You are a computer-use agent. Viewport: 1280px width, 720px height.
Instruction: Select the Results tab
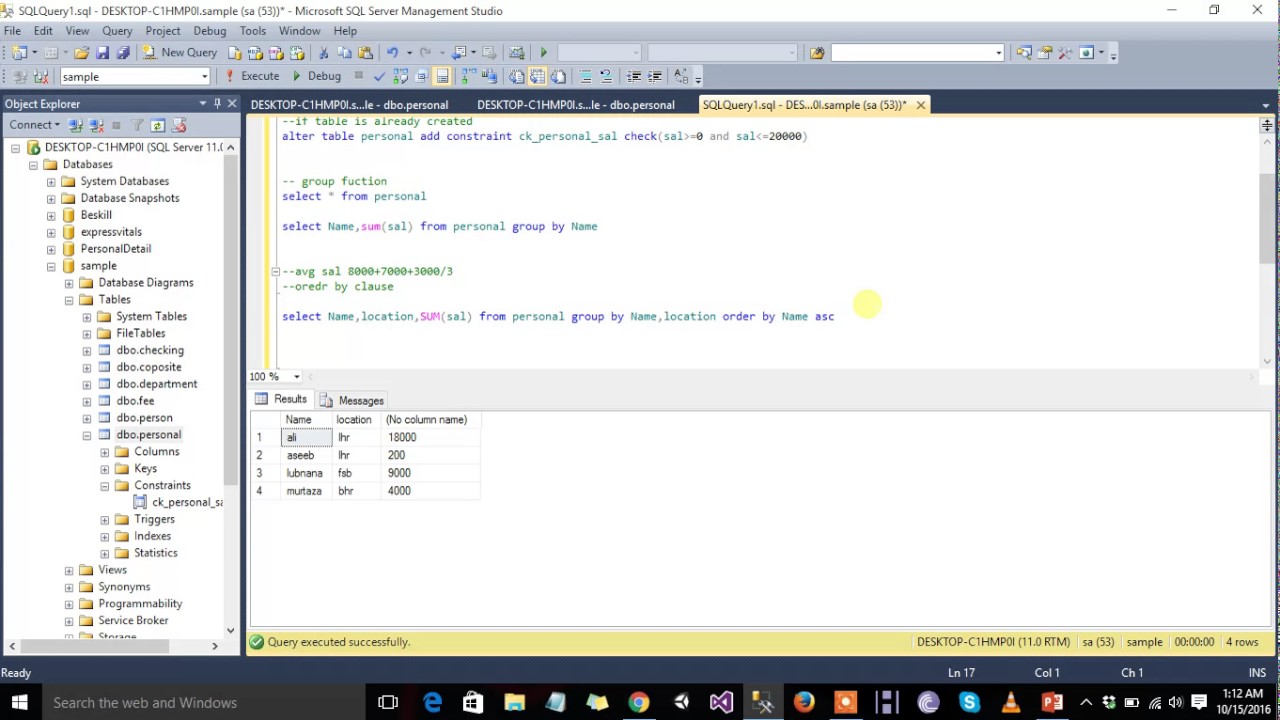281,399
